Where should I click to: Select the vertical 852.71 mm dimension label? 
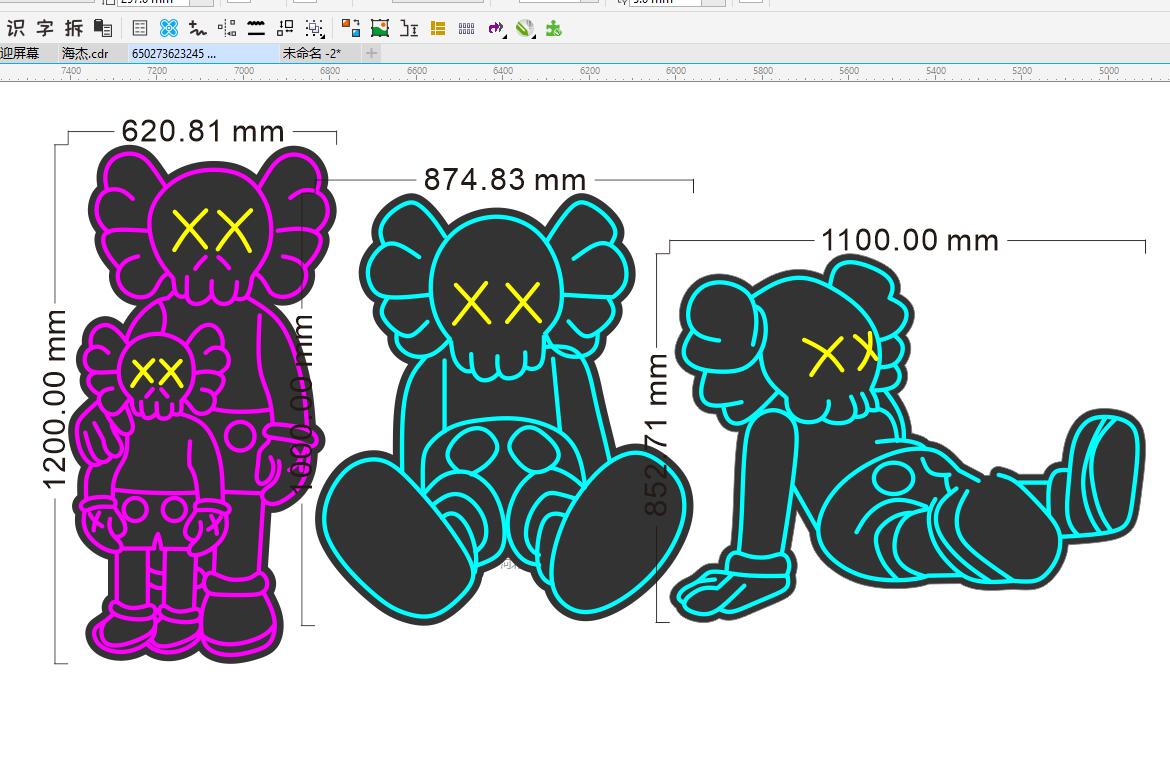[x=657, y=435]
